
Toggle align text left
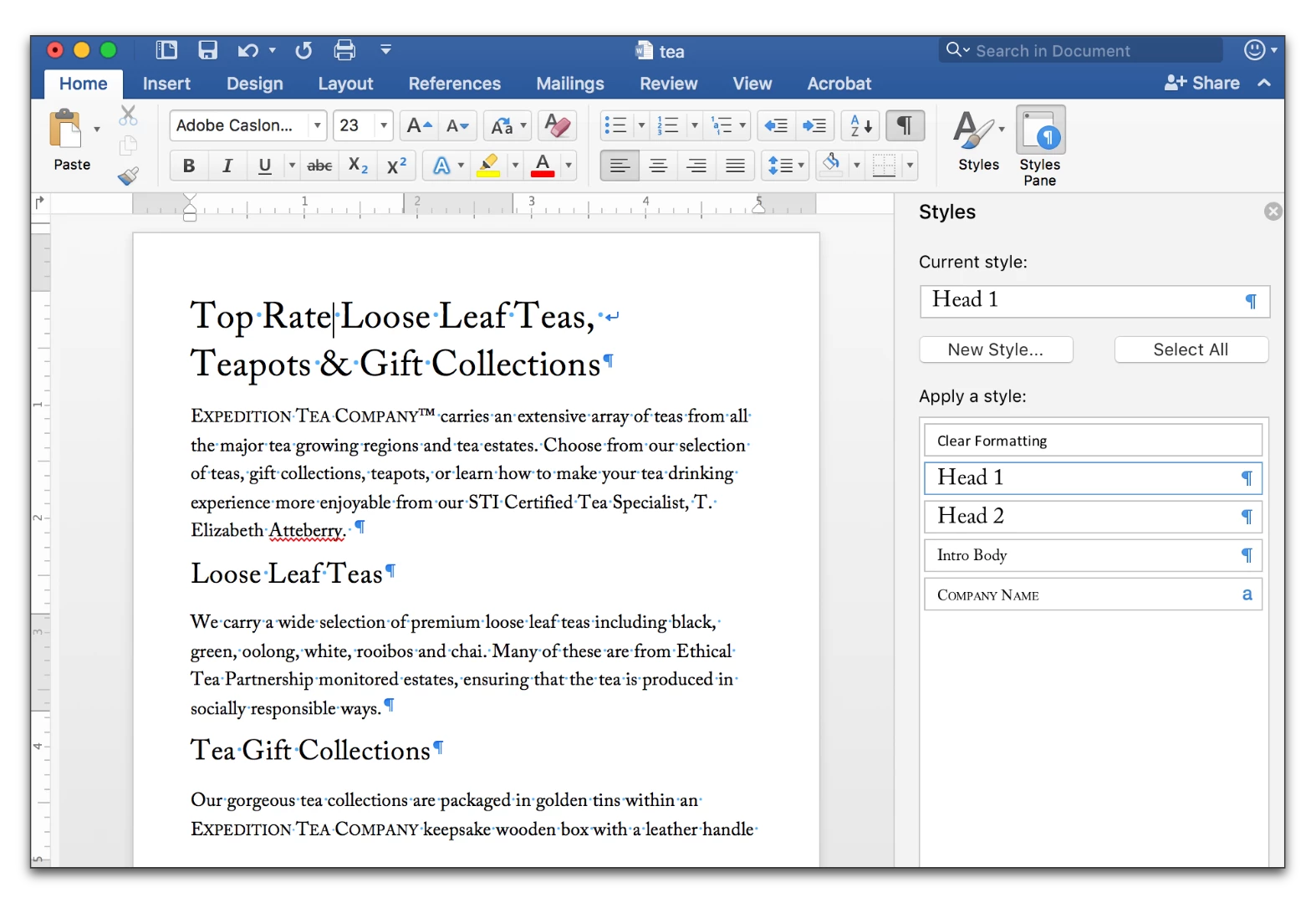pyautogui.click(x=620, y=166)
